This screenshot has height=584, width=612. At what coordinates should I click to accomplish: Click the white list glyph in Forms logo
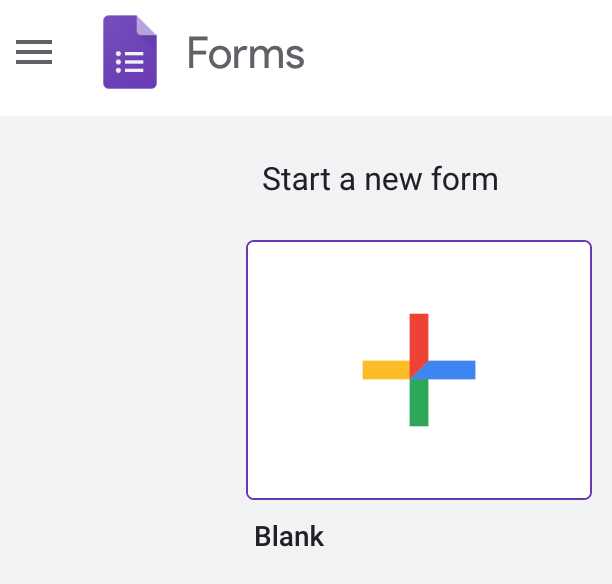[130, 62]
